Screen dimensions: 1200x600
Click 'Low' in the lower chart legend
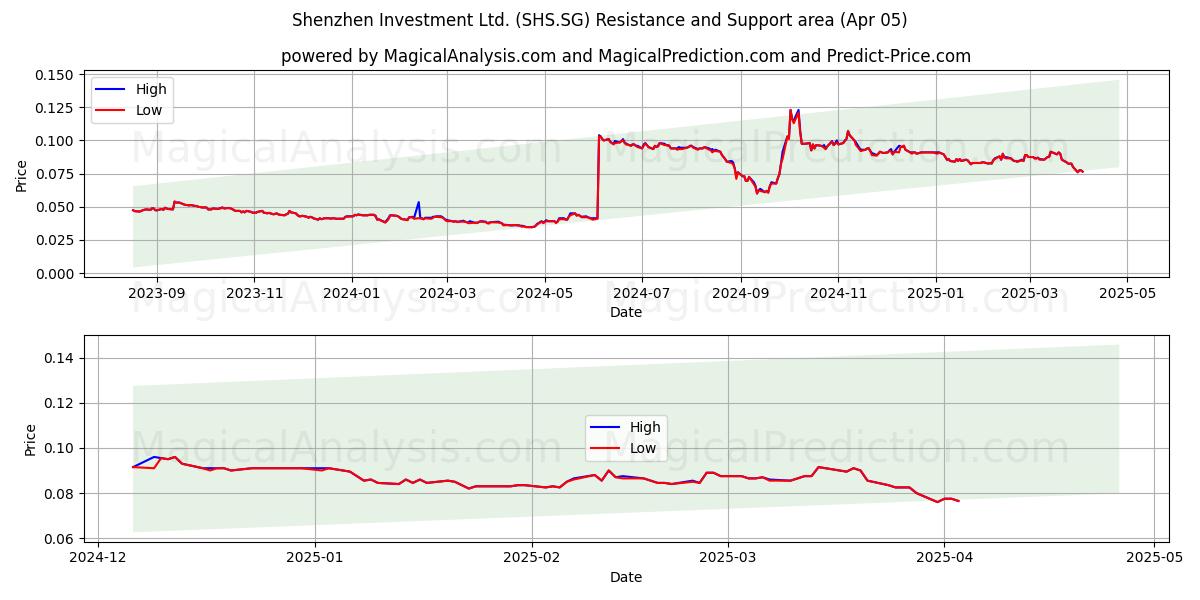[643, 448]
